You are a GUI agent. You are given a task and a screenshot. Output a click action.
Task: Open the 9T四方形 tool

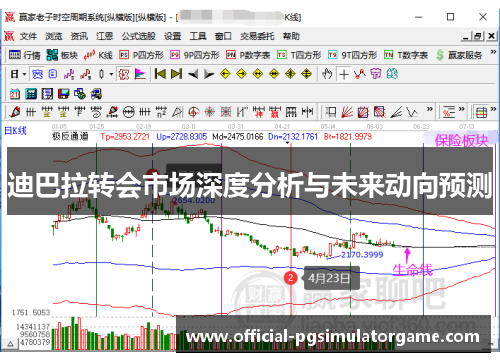[352, 55]
